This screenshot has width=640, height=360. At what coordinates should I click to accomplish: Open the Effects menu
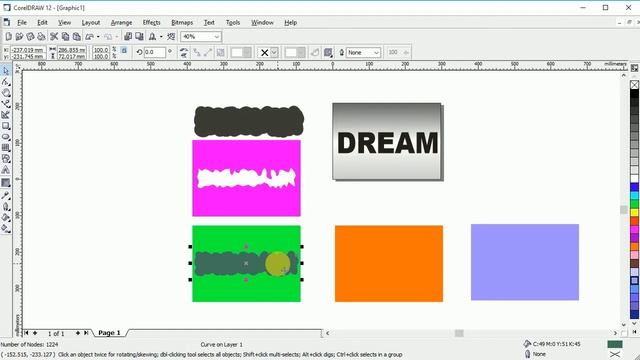click(151, 22)
